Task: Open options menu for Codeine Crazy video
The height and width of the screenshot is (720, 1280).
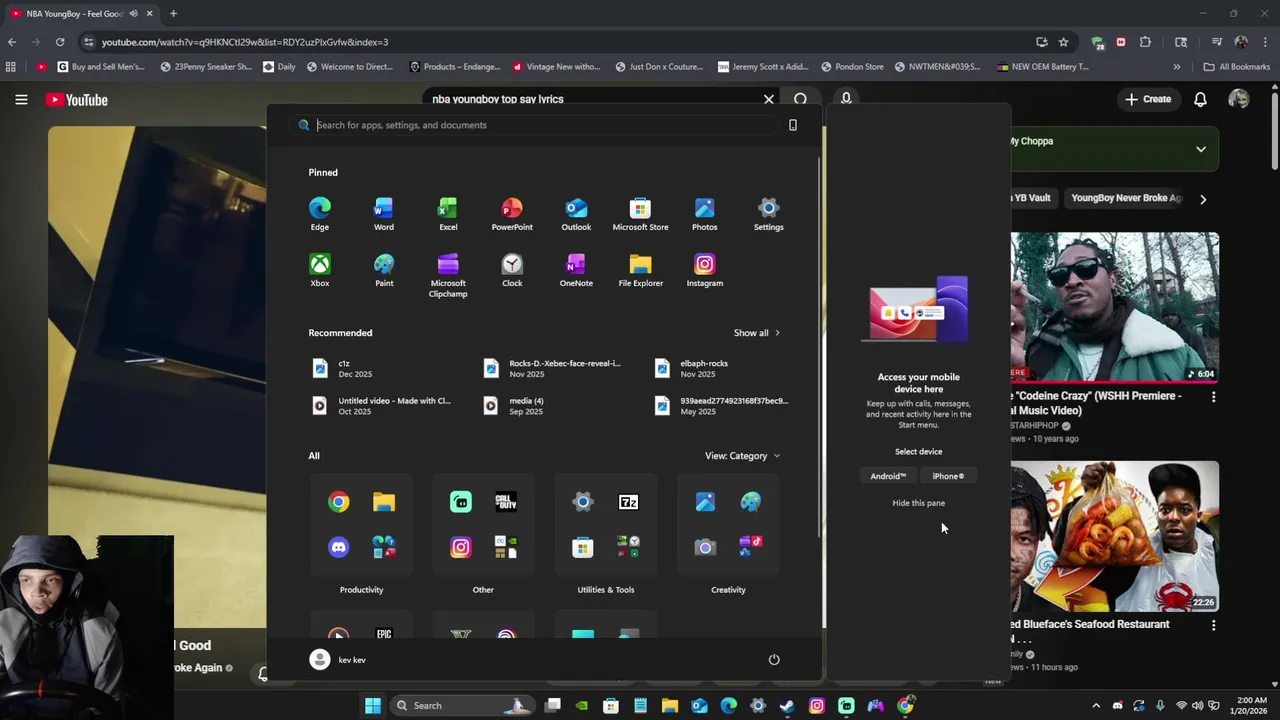Action: pyautogui.click(x=1213, y=397)
